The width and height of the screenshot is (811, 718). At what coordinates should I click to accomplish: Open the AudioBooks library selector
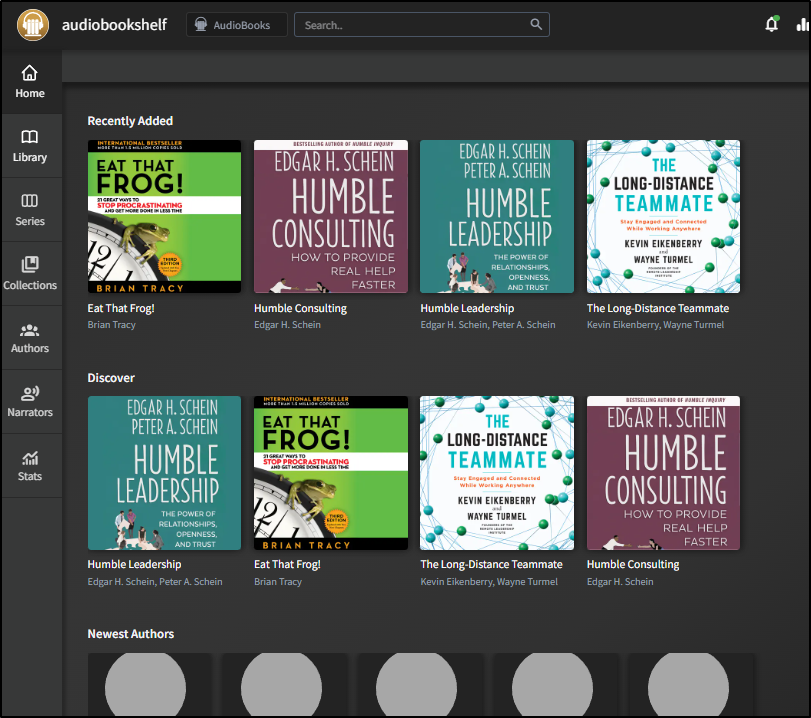pos(236,25)
